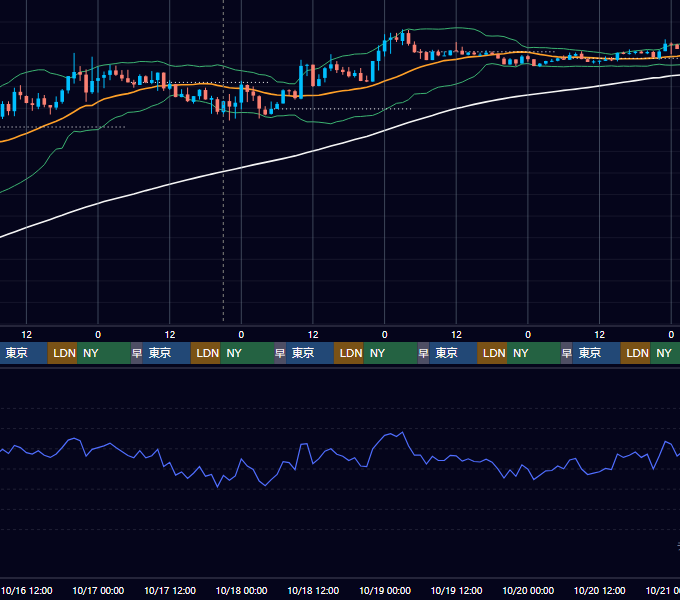Click the 東京 session block nearest 10/17 12:00

[x=167, y=353]
